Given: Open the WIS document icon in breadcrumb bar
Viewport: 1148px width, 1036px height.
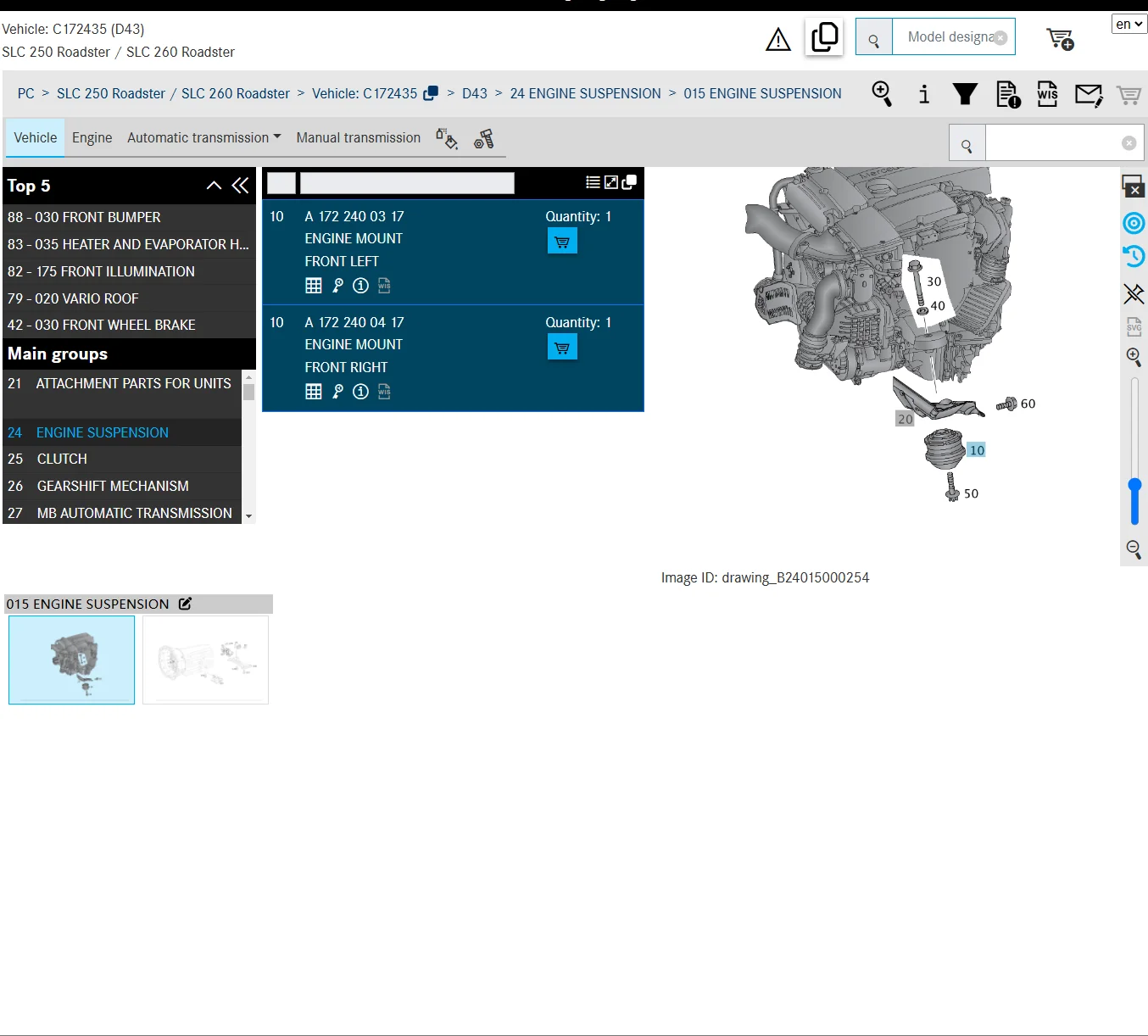Looking at the screenshot, I should point(1047,94).
